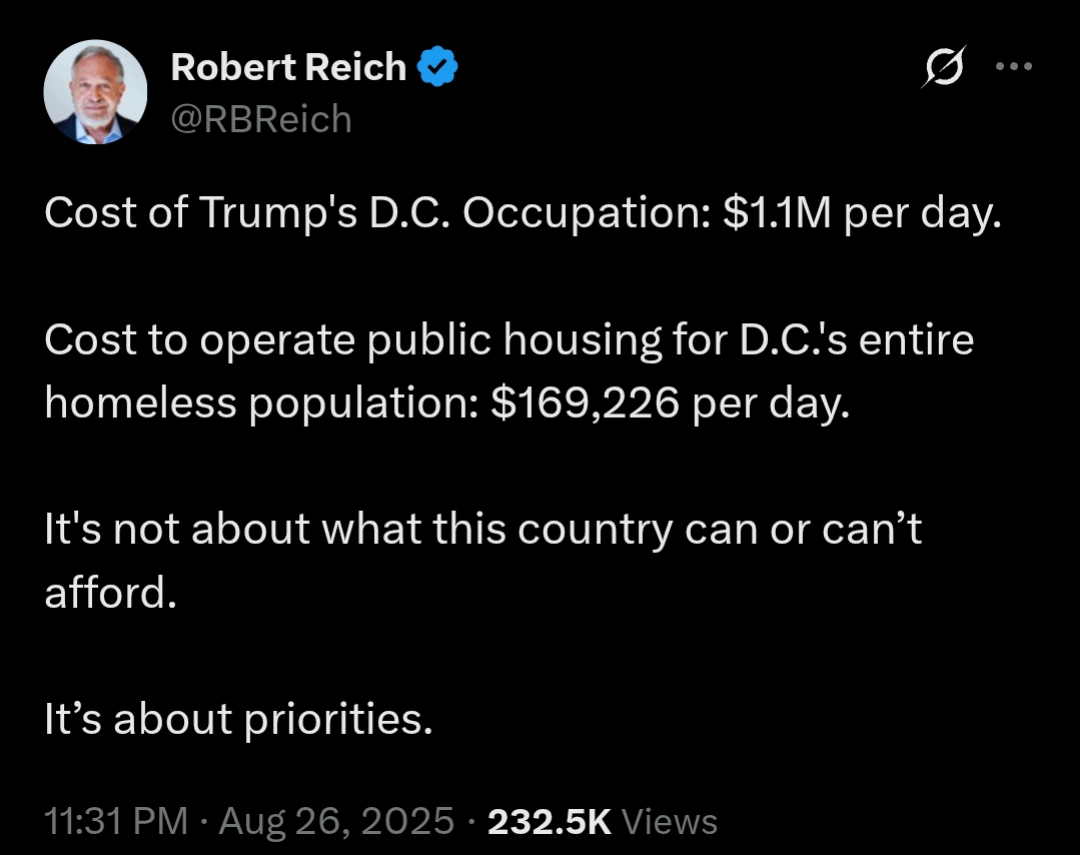Click the Aug 26, 2025 date
This screenshot has height=855, width=1080.
[x=337, y=821]
